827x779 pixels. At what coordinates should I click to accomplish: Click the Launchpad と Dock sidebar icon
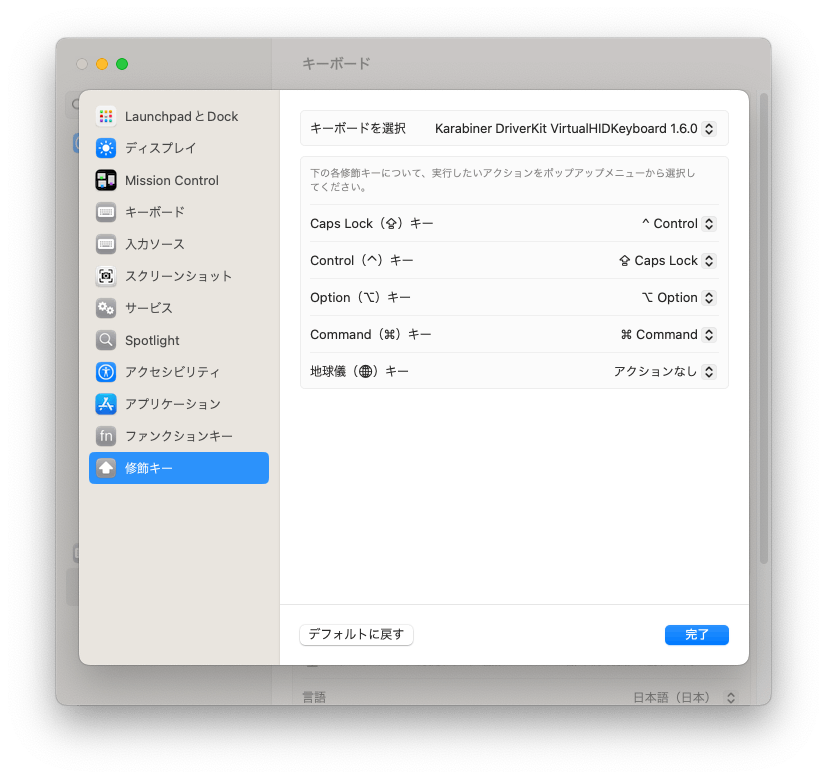(106, 117)
